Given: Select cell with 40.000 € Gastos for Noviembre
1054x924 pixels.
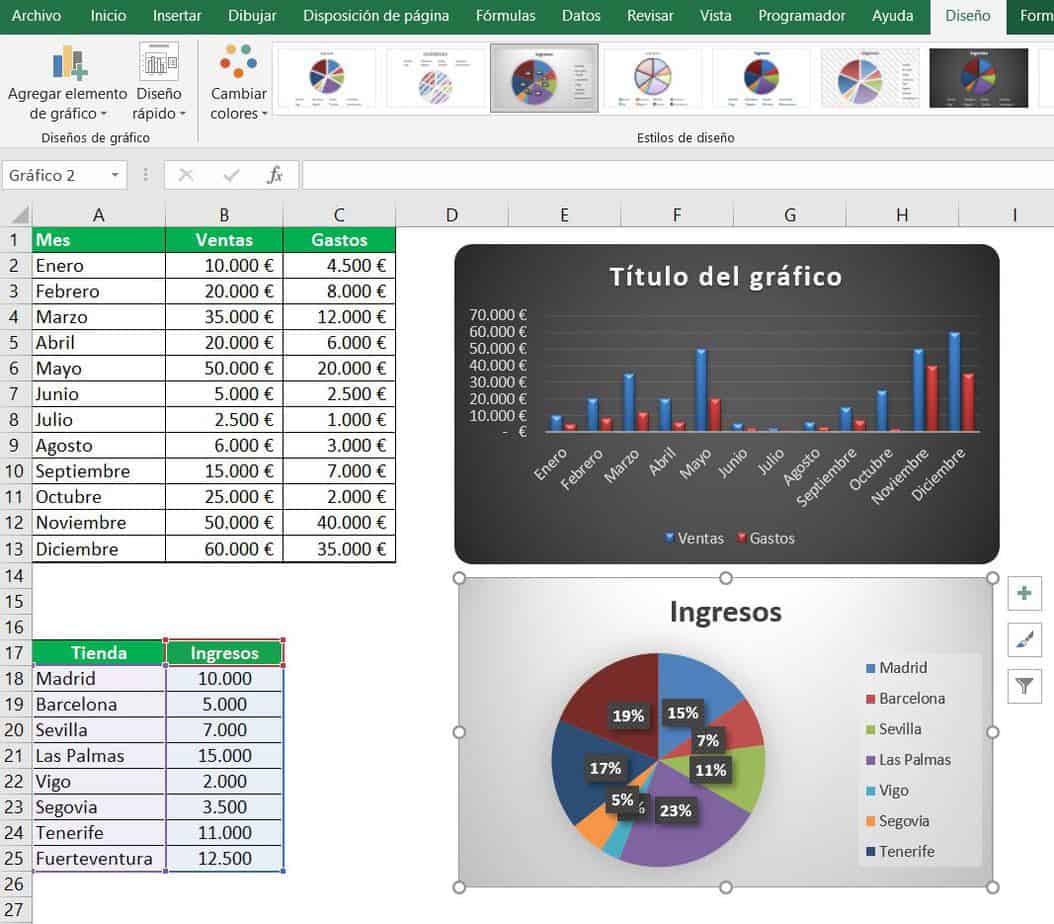Looking at the screenshot, I should point(339,523).
